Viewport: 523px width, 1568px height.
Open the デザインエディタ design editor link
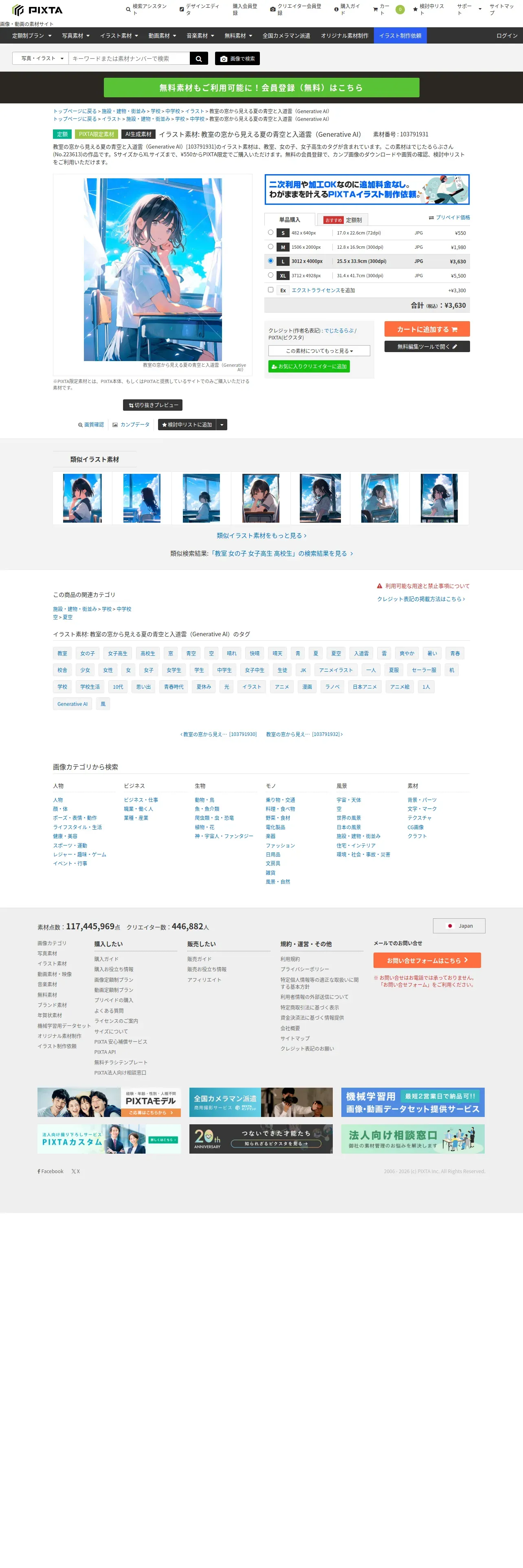pyautogui.click(x=200, y=10)
